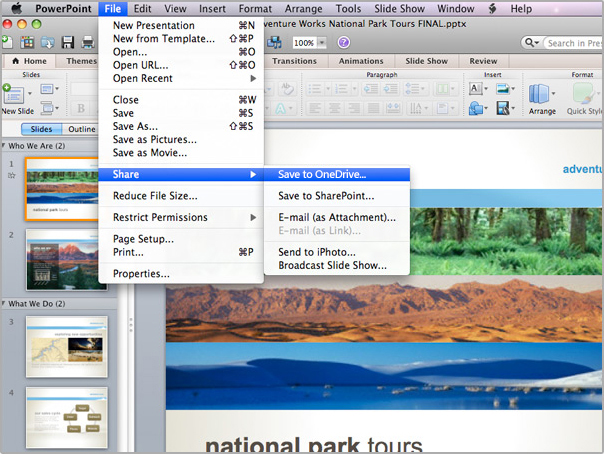Select slide 3 thumbnail with map
Viewport: 604px width, 454px height.
67,347
